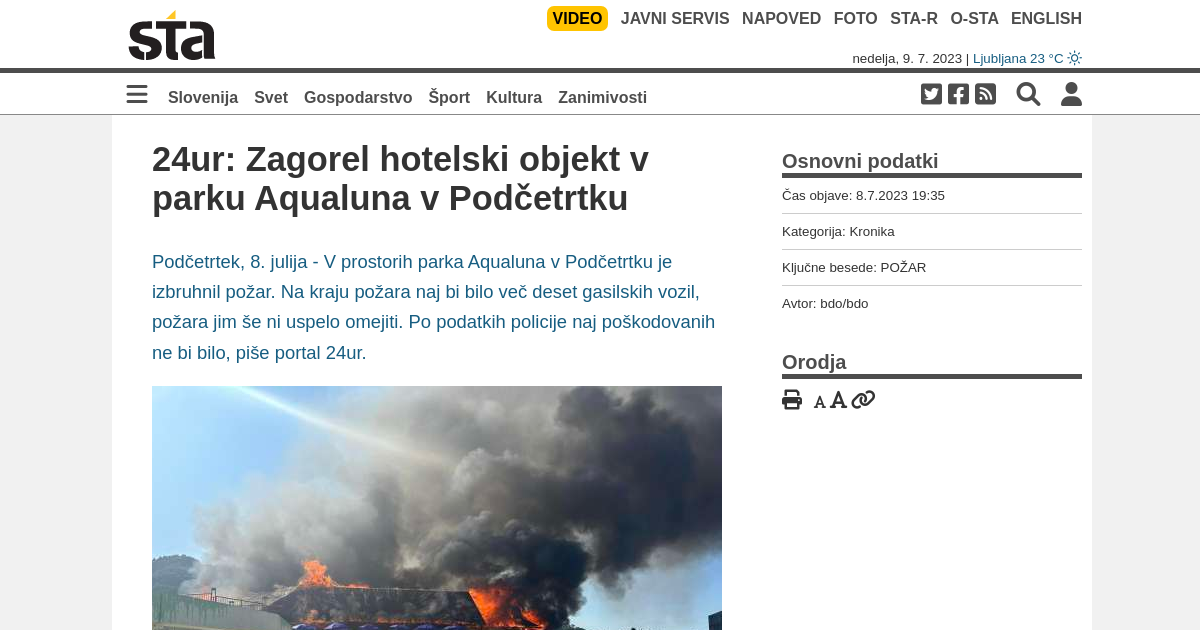Open Ljubljana 23 °C weather link
The height and width of the screenshot is (630, 1200).
coord(1027,58)
